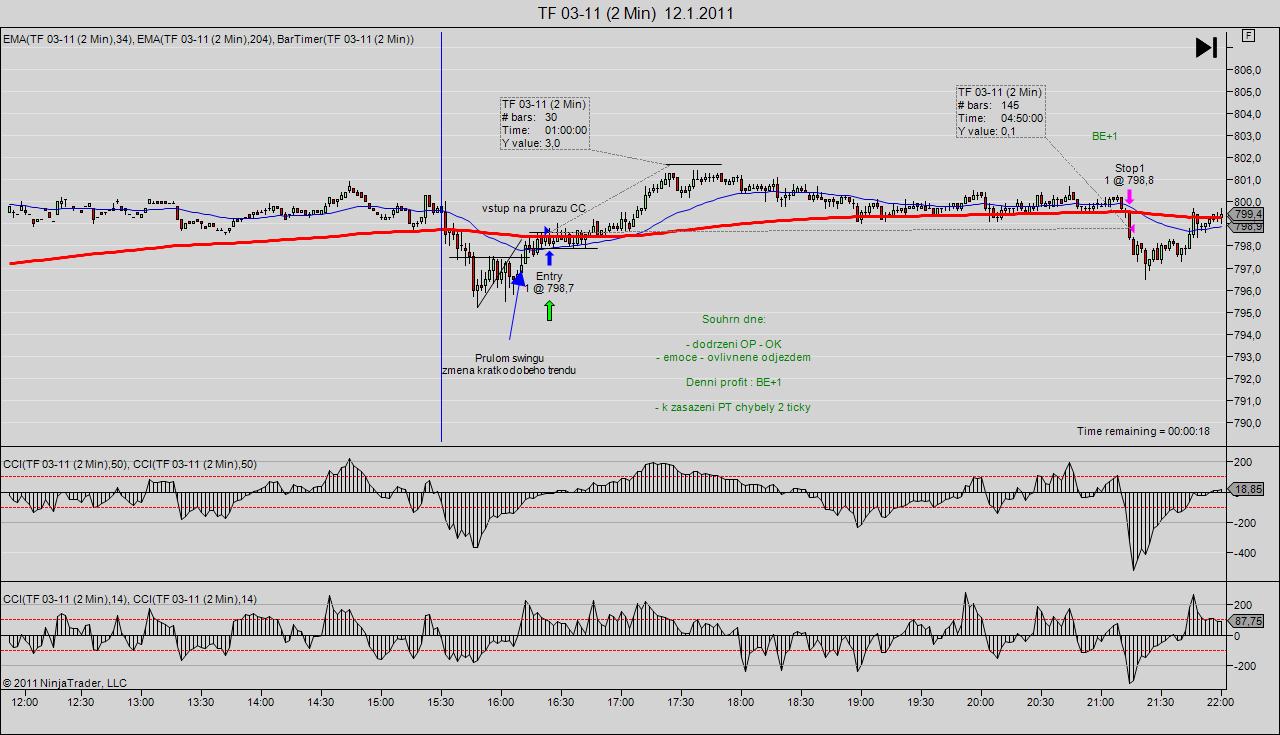Viewport: 1280px width, 735px height.
Task: Select the small magenta exit triangle marker
Action: pyautogui.click(x=1132, y=230)
